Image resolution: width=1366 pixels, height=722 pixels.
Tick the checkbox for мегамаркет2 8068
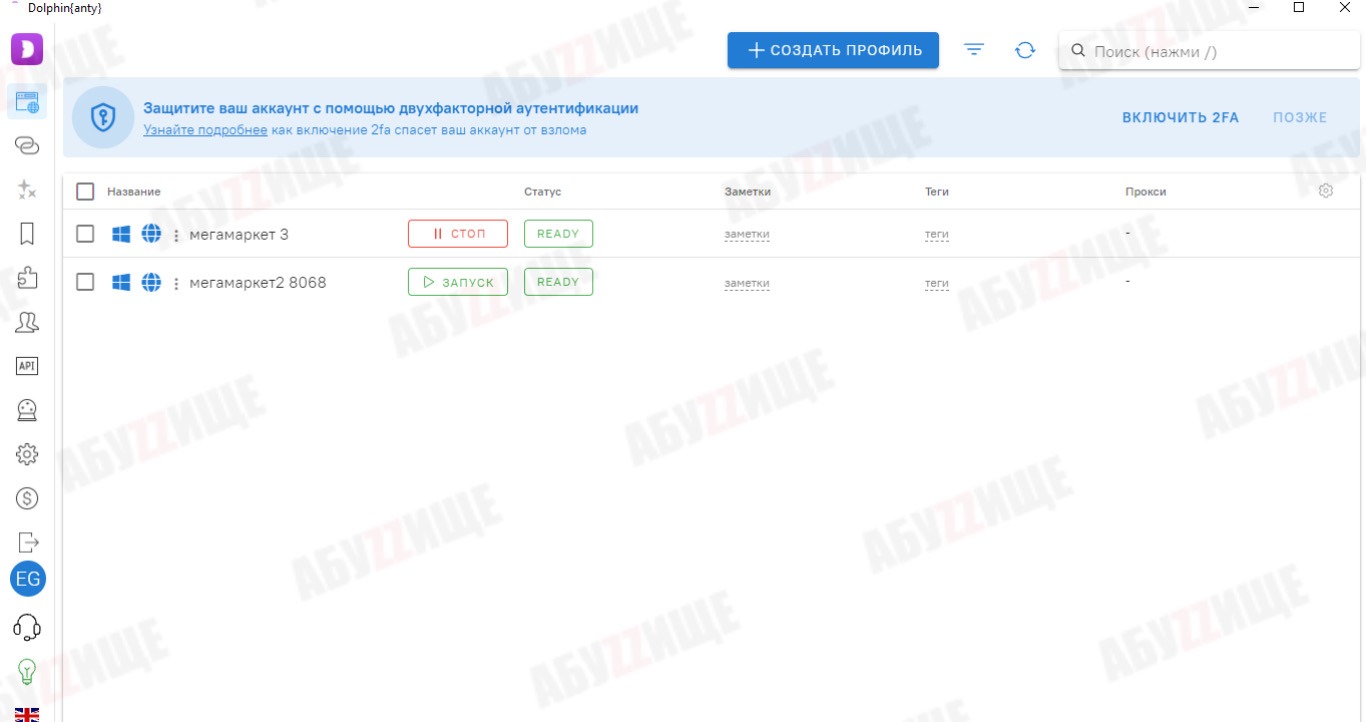pyautogui.click(x=85, y=282)
